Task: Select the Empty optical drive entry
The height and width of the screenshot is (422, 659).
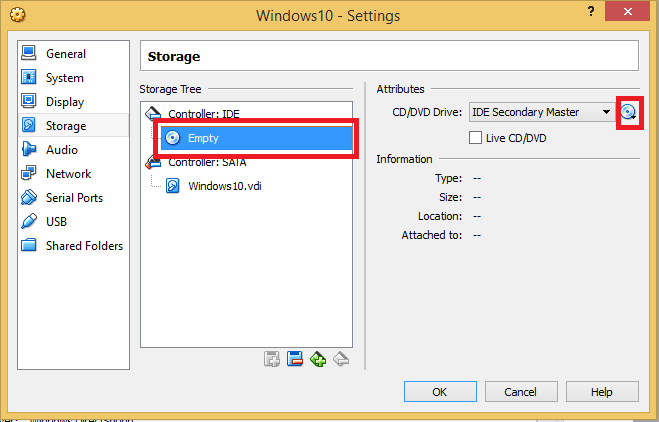Action: [x=256, y=138]
